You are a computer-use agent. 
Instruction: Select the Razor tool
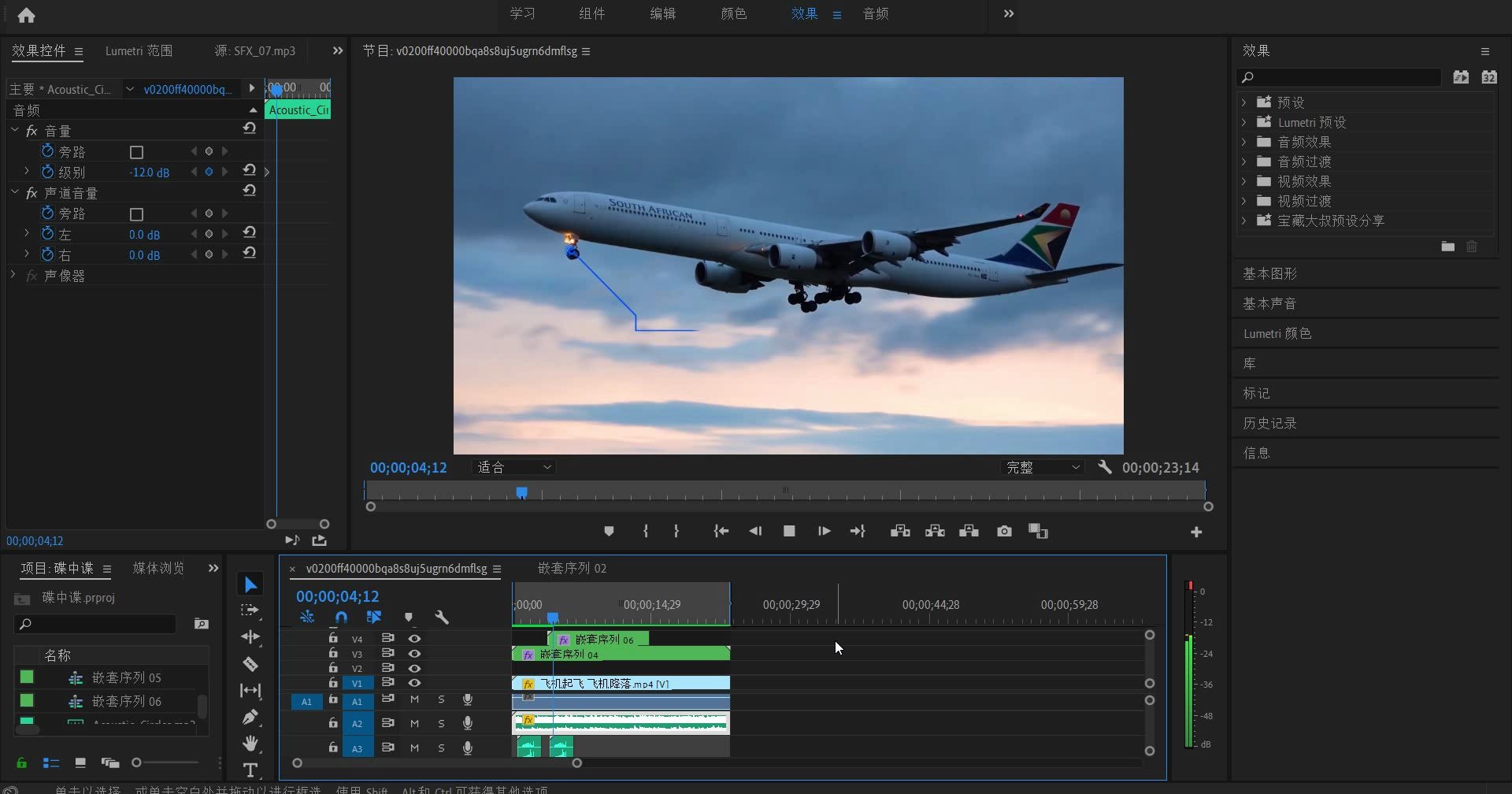coord(250,664)
